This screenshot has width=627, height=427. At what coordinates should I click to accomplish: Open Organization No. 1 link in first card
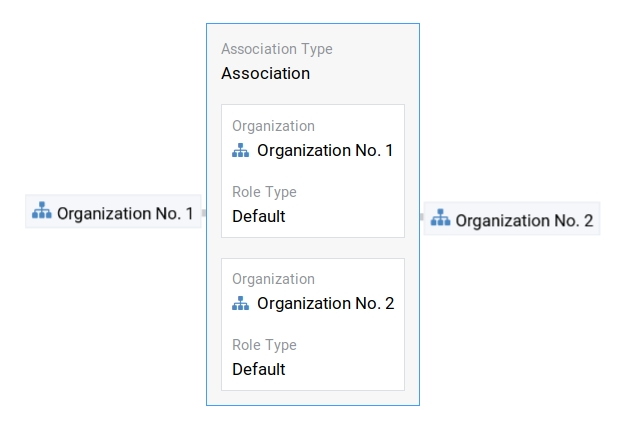click(x=325, y=150)
